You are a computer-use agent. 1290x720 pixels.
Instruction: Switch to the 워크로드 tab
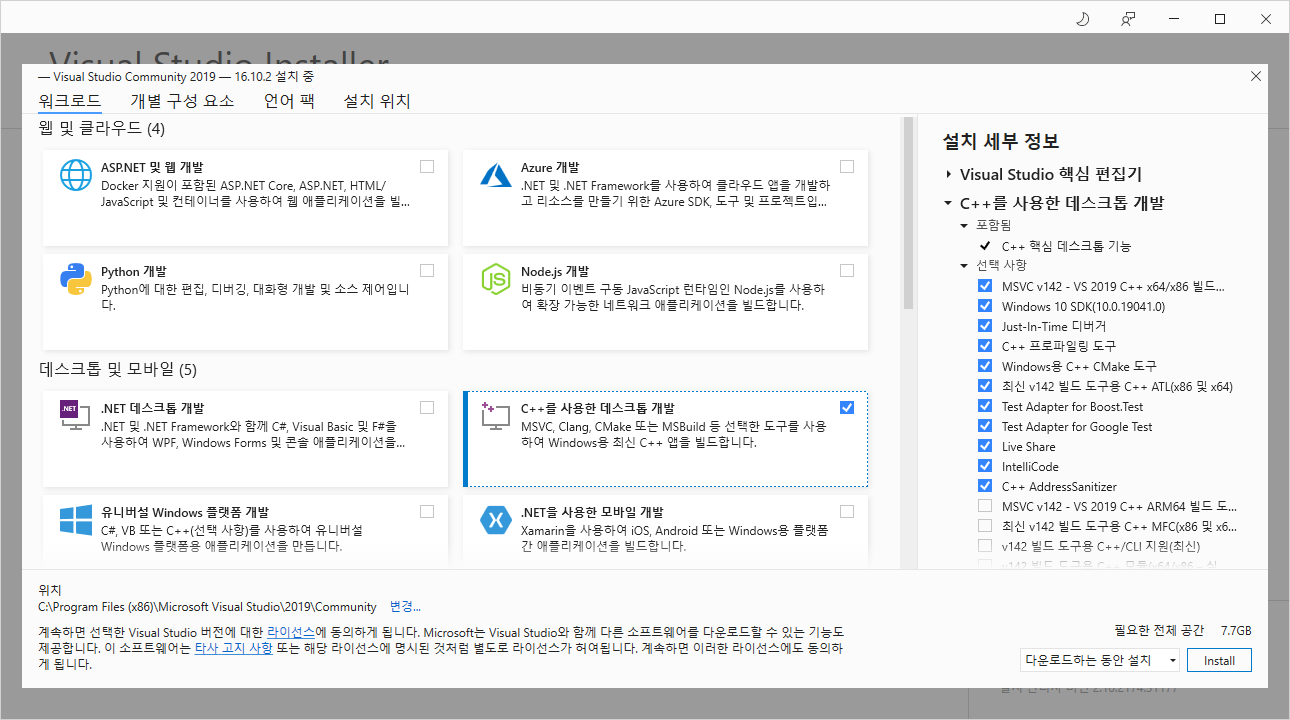coord(70,101)
